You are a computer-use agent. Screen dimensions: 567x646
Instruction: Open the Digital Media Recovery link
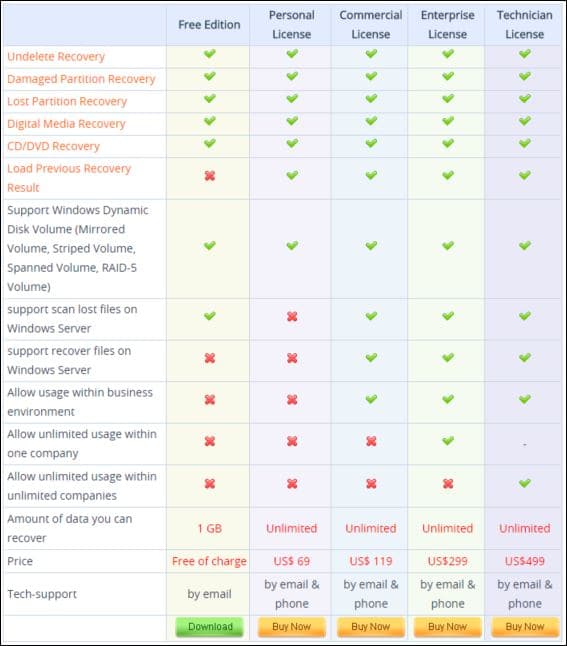pos(66,124)
